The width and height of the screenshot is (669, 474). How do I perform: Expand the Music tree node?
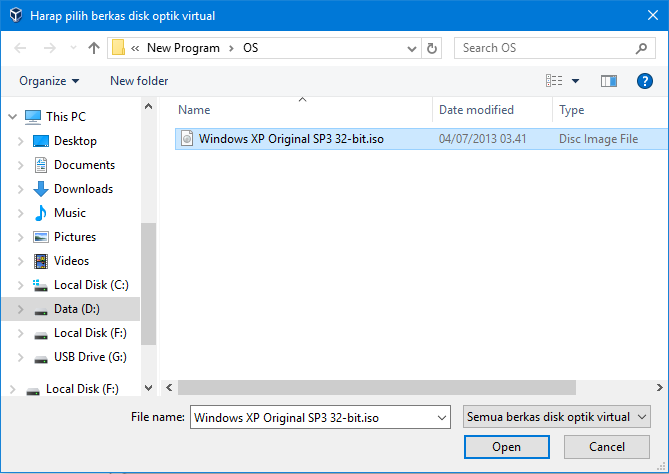coord(20,213)
